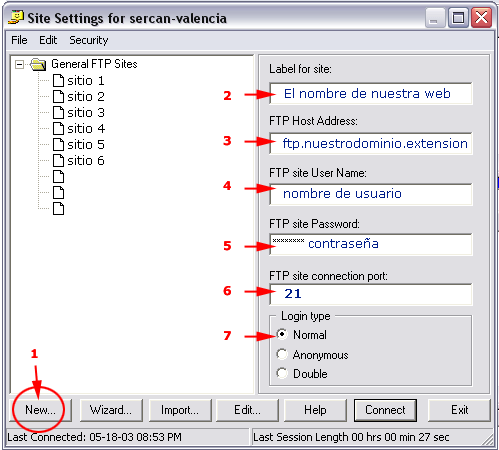The image size is (499, 450).
Task: Open the Edit menu in menu bar
Action: point(48,40)
